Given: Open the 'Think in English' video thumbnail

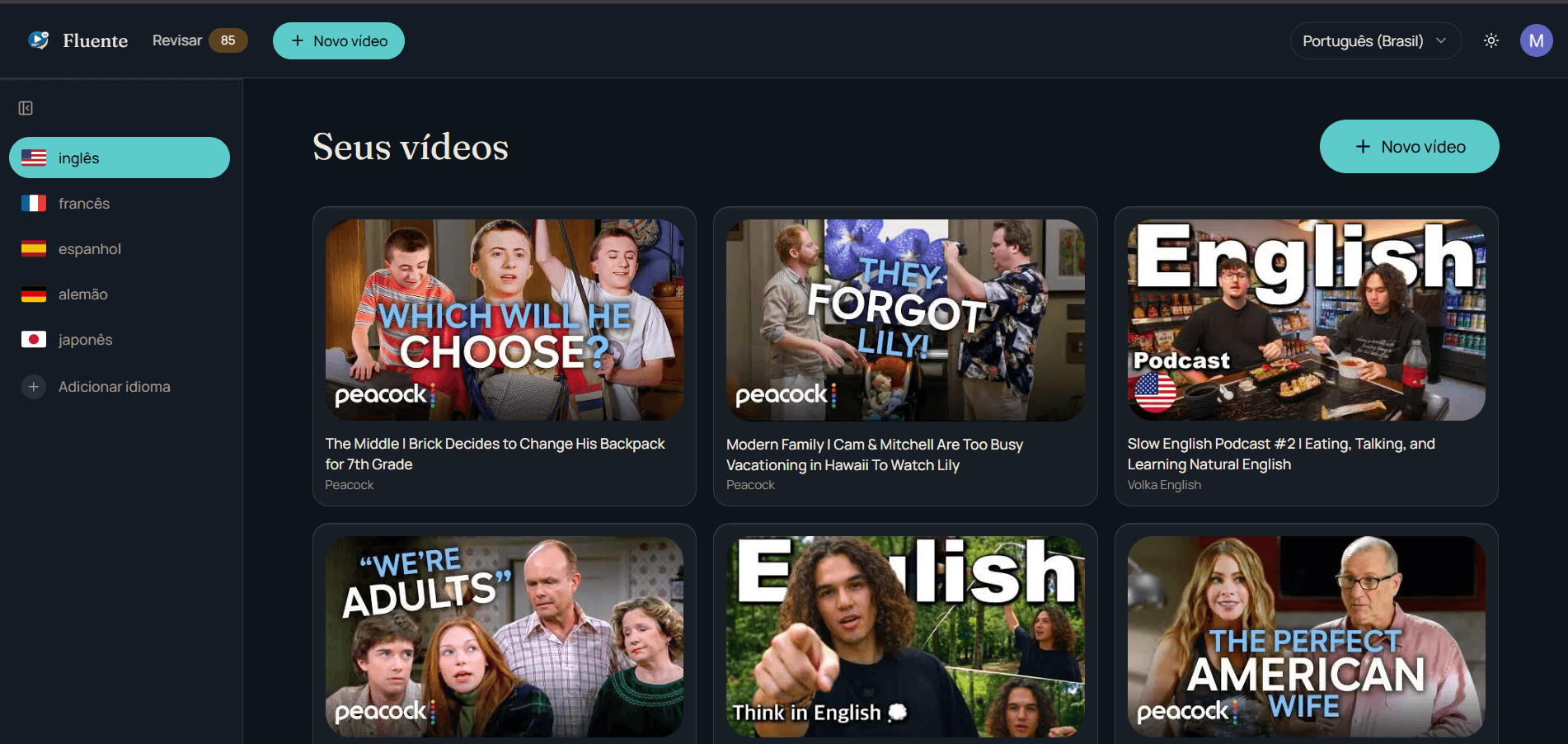Looking at the screenshot, I should tap(905, 637).
